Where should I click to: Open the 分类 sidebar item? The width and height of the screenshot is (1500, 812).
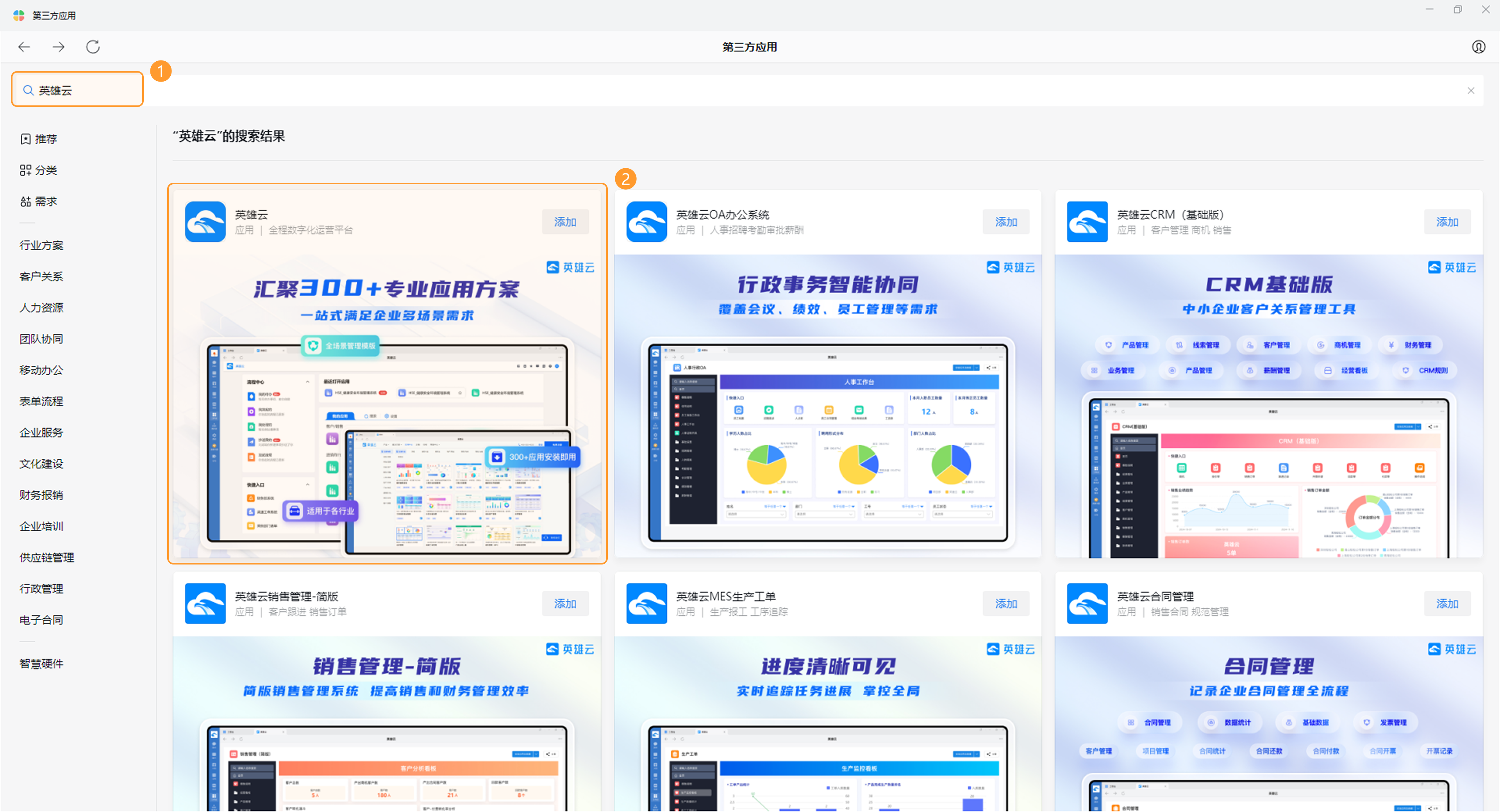click(39, 170)
